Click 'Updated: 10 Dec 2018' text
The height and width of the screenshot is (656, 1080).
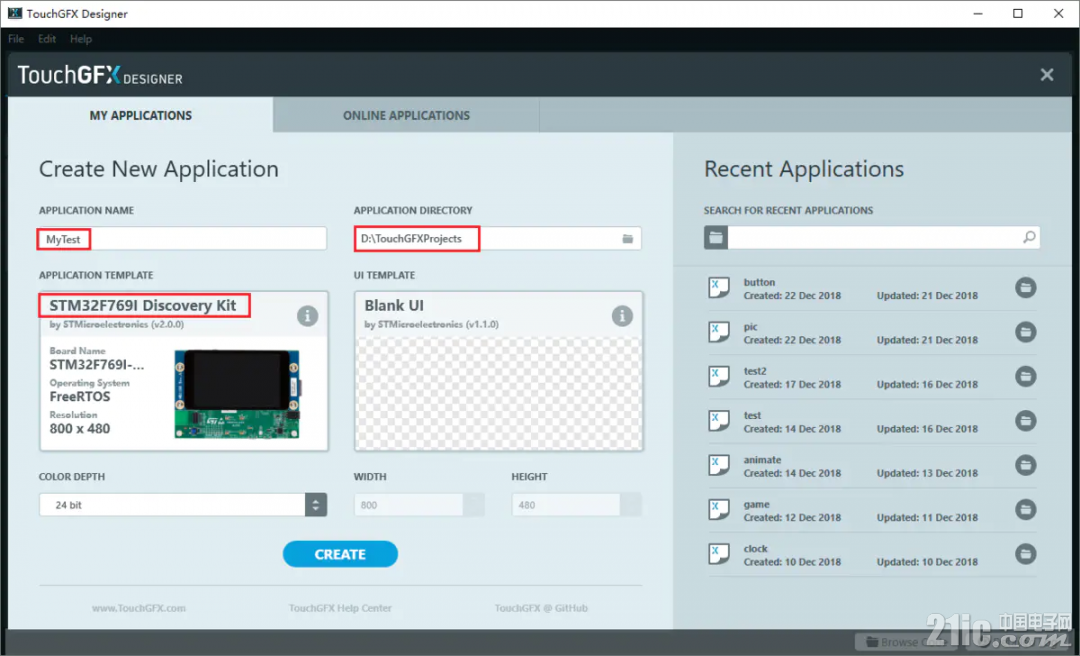click(927, 562)
